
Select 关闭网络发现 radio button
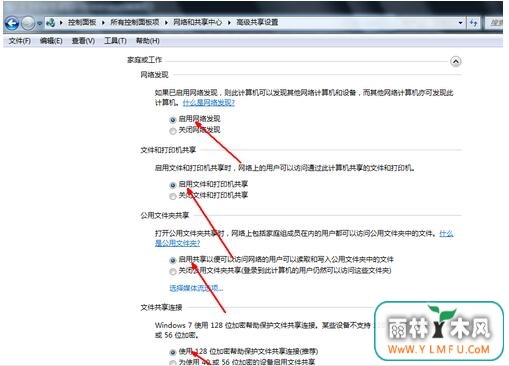(173, 131)
